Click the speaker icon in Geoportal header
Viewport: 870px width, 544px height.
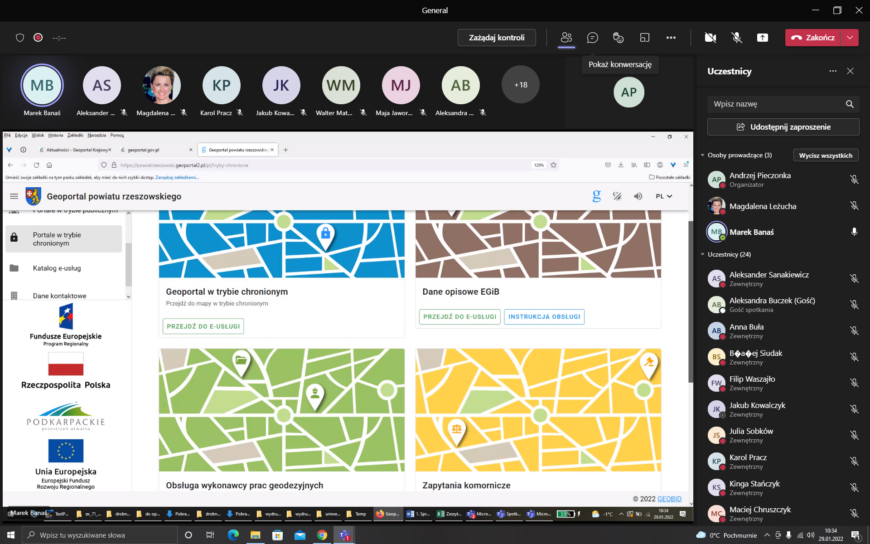point(638,196)
